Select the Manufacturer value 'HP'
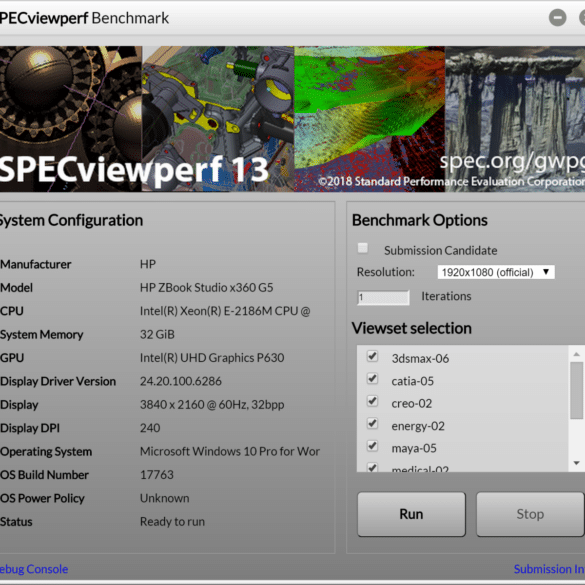This screenshot has height=585, width=585. pyautogui.click(x=148, y=264)
